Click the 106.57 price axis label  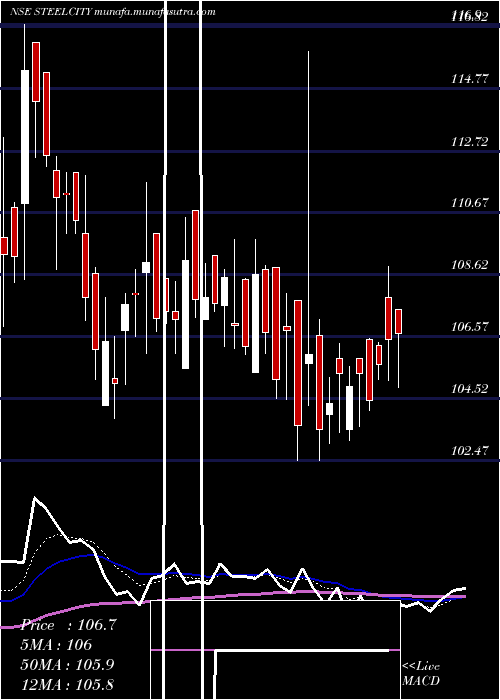click(470, 327)
